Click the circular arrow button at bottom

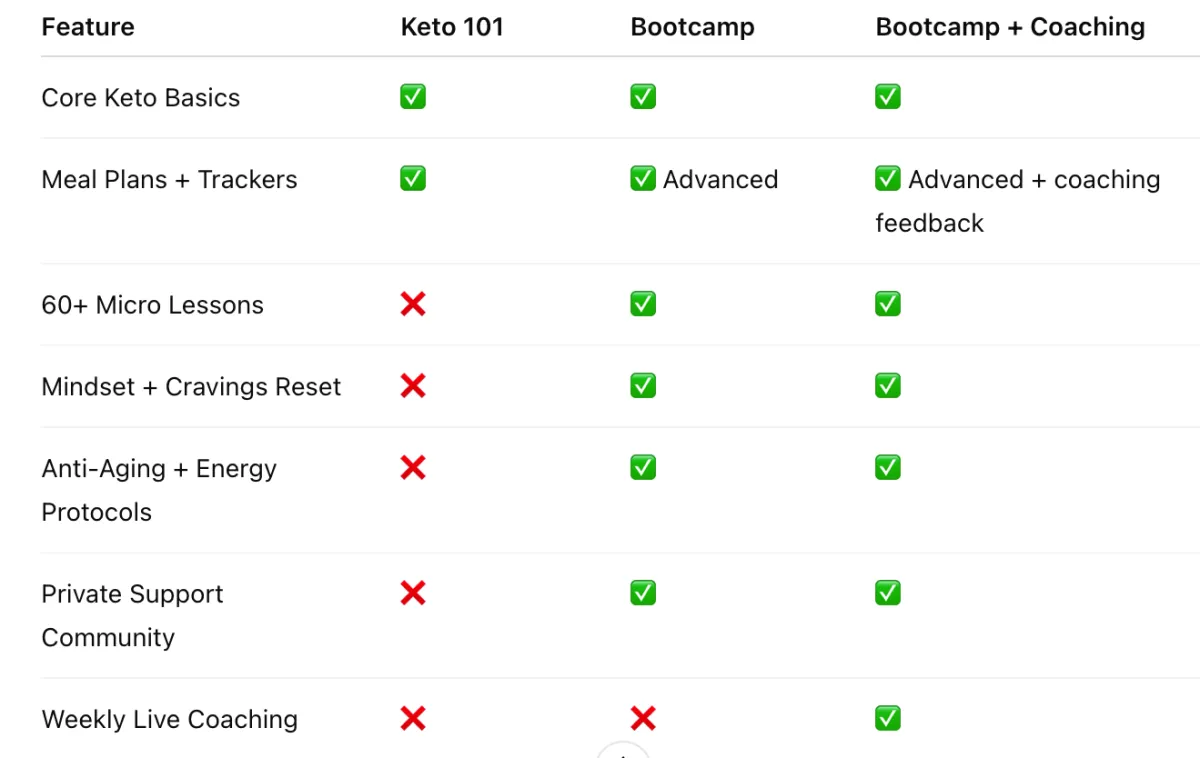623,750
